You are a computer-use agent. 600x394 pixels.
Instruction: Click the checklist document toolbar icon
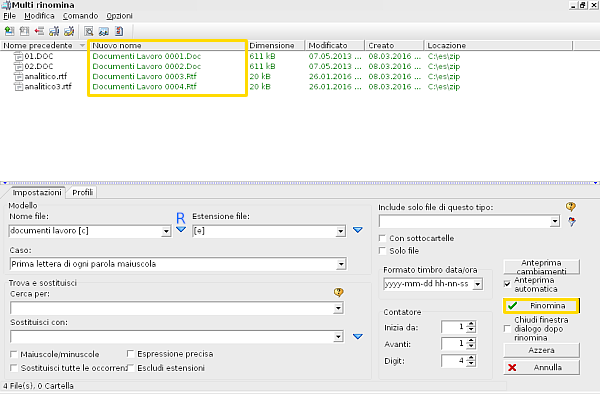(119, 31)
